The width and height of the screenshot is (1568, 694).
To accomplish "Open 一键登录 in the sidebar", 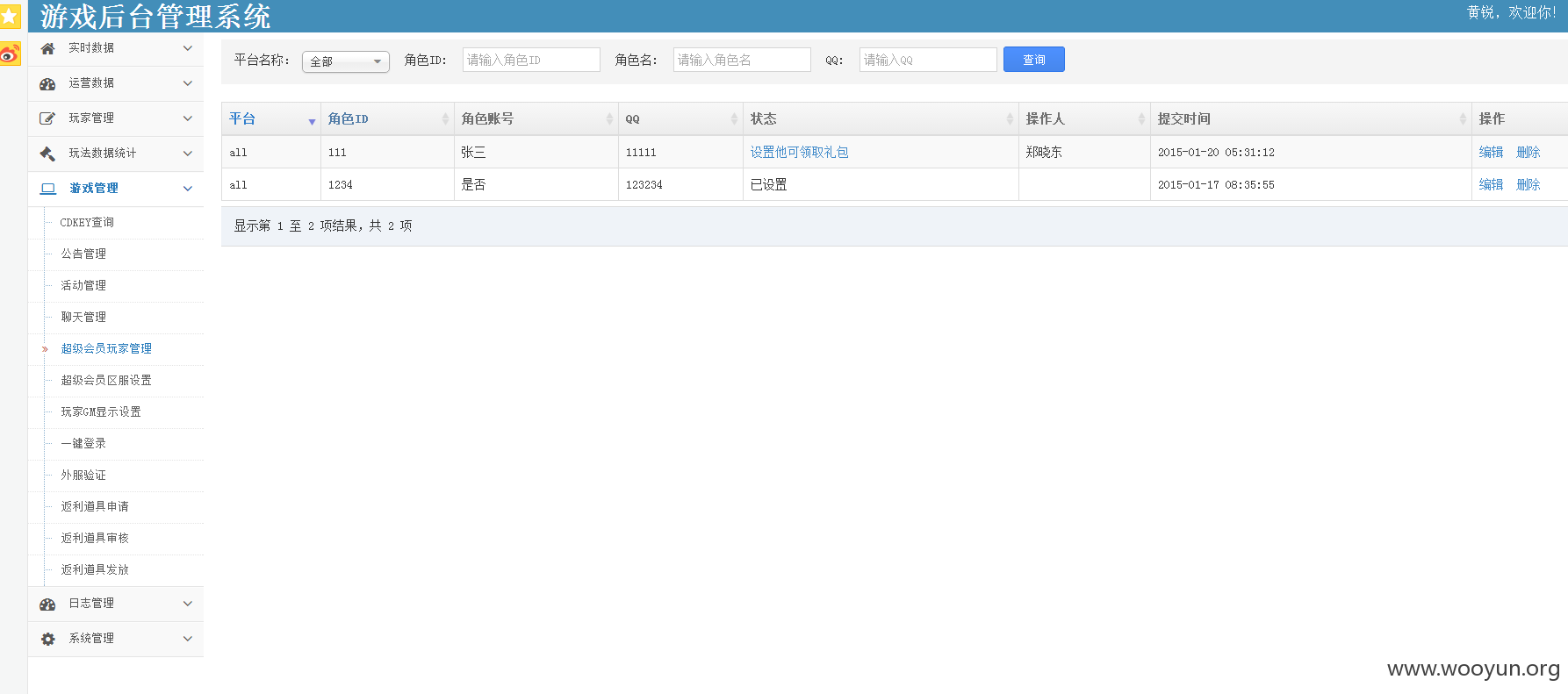I will pyautogui.click(x=83, y=444).
